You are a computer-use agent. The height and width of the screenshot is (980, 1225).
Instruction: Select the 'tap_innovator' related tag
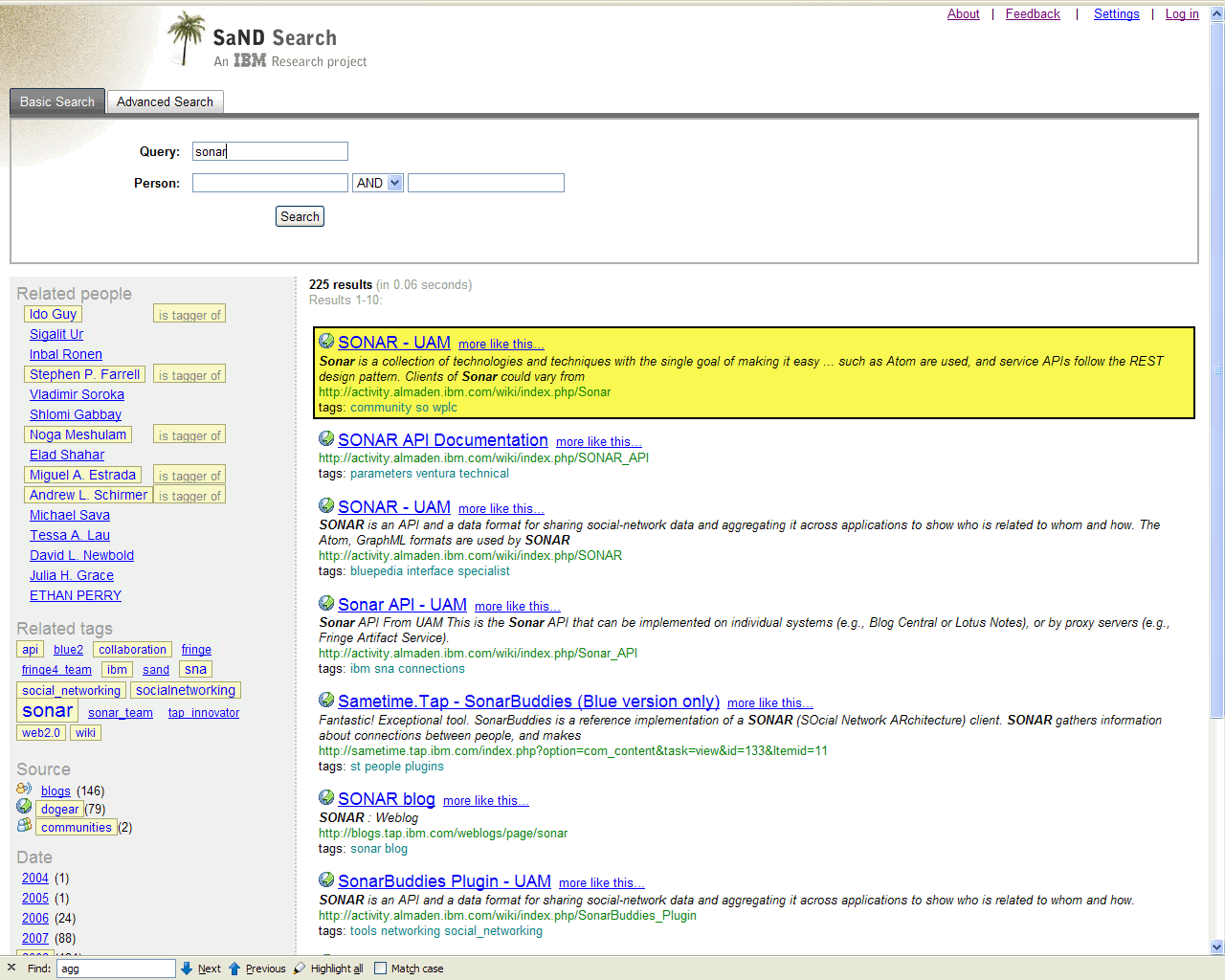204,713
